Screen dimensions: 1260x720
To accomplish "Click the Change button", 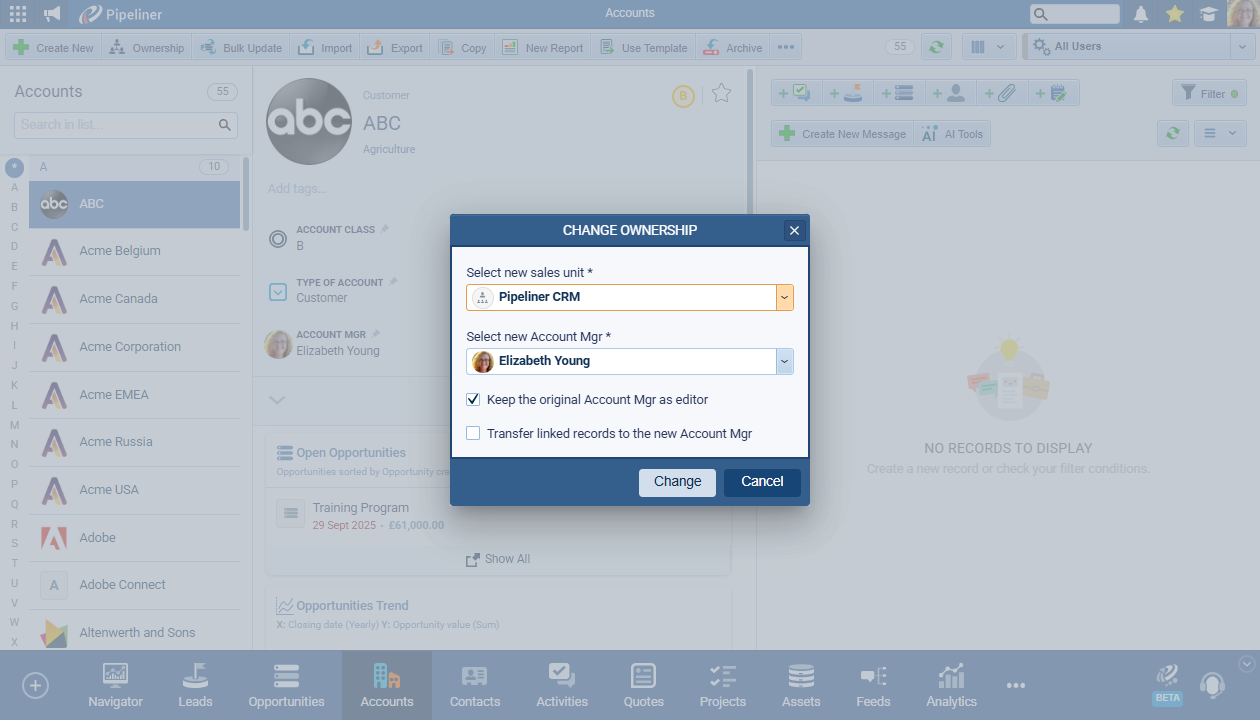I will click(x=677, y=482).
